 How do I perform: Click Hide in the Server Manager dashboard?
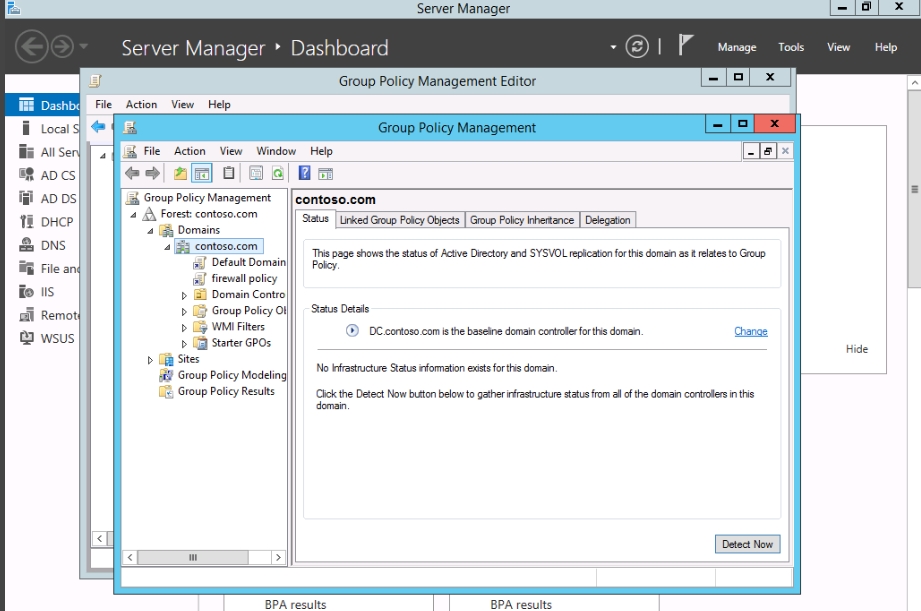coord(857,349)
